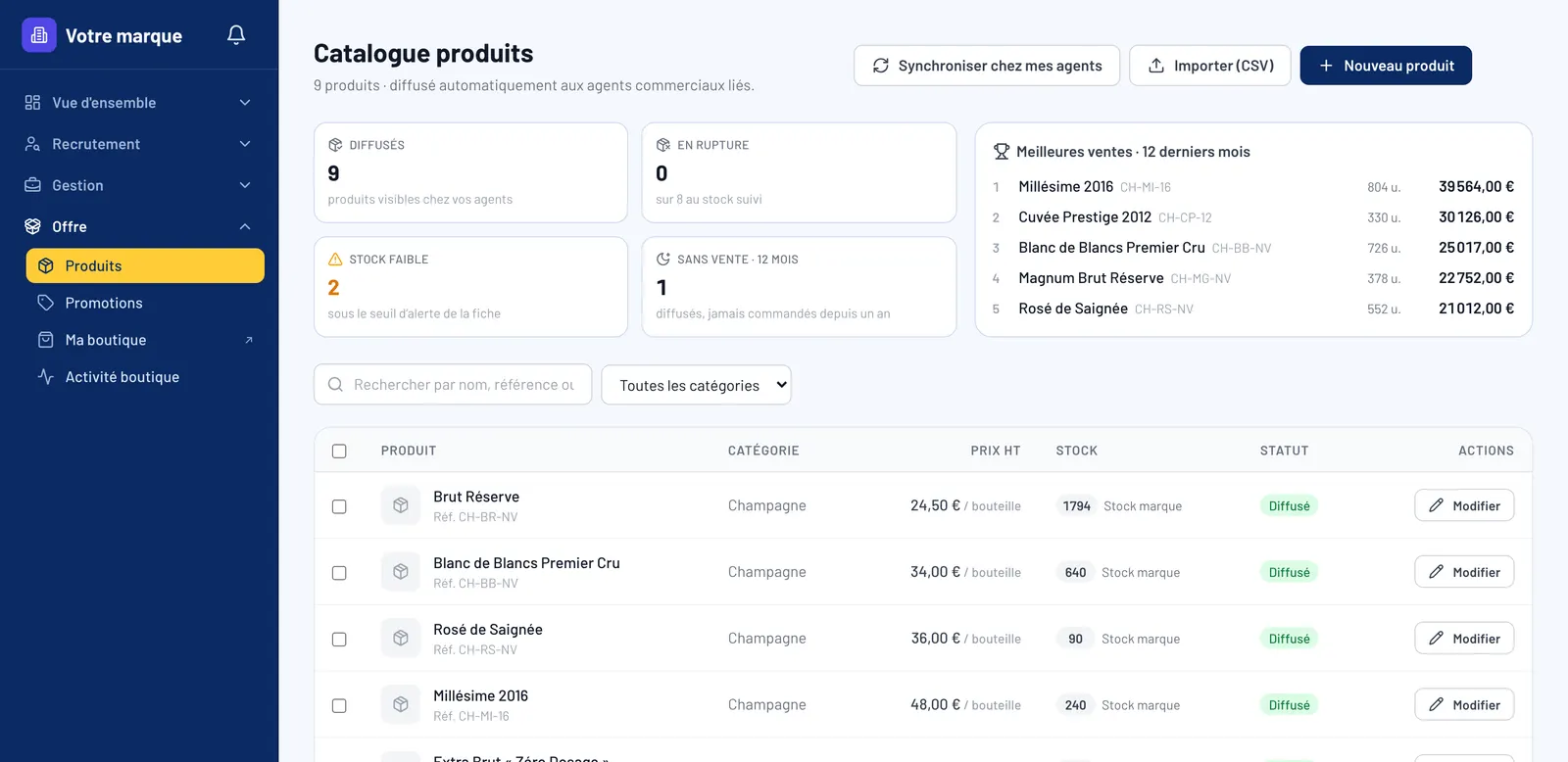Viewport: 1568px width, 762px height.
Task: Toggle the select-all checkbox in table header
Action: pyautogui.click(x=339, y=452)
